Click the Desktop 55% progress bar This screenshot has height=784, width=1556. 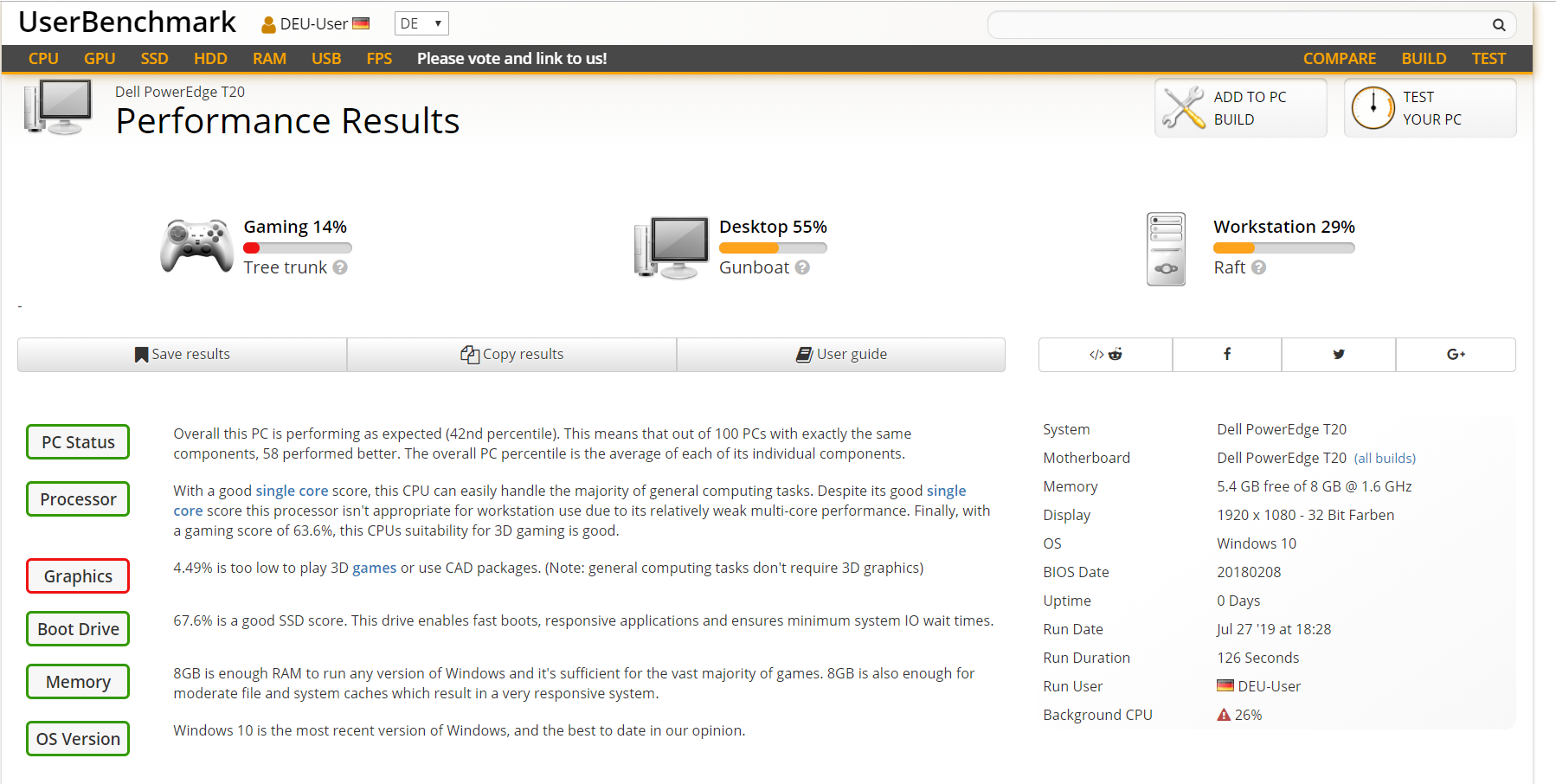pyautogui.click(x=773, y=248)
